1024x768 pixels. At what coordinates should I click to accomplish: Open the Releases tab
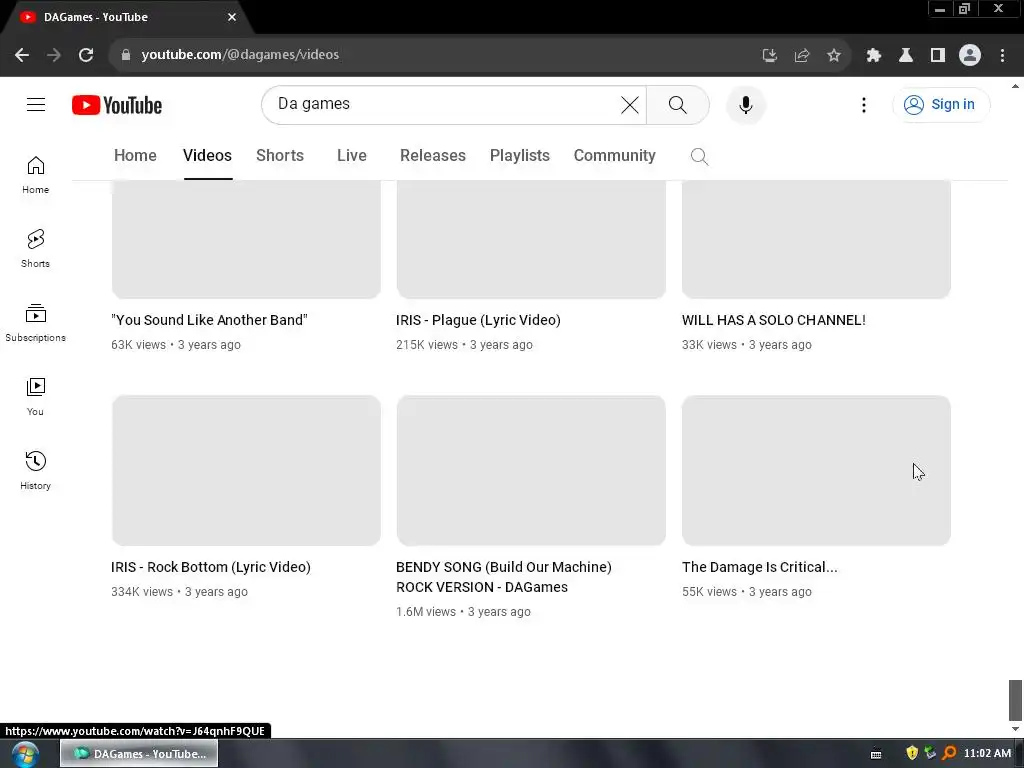pos(432,155)
